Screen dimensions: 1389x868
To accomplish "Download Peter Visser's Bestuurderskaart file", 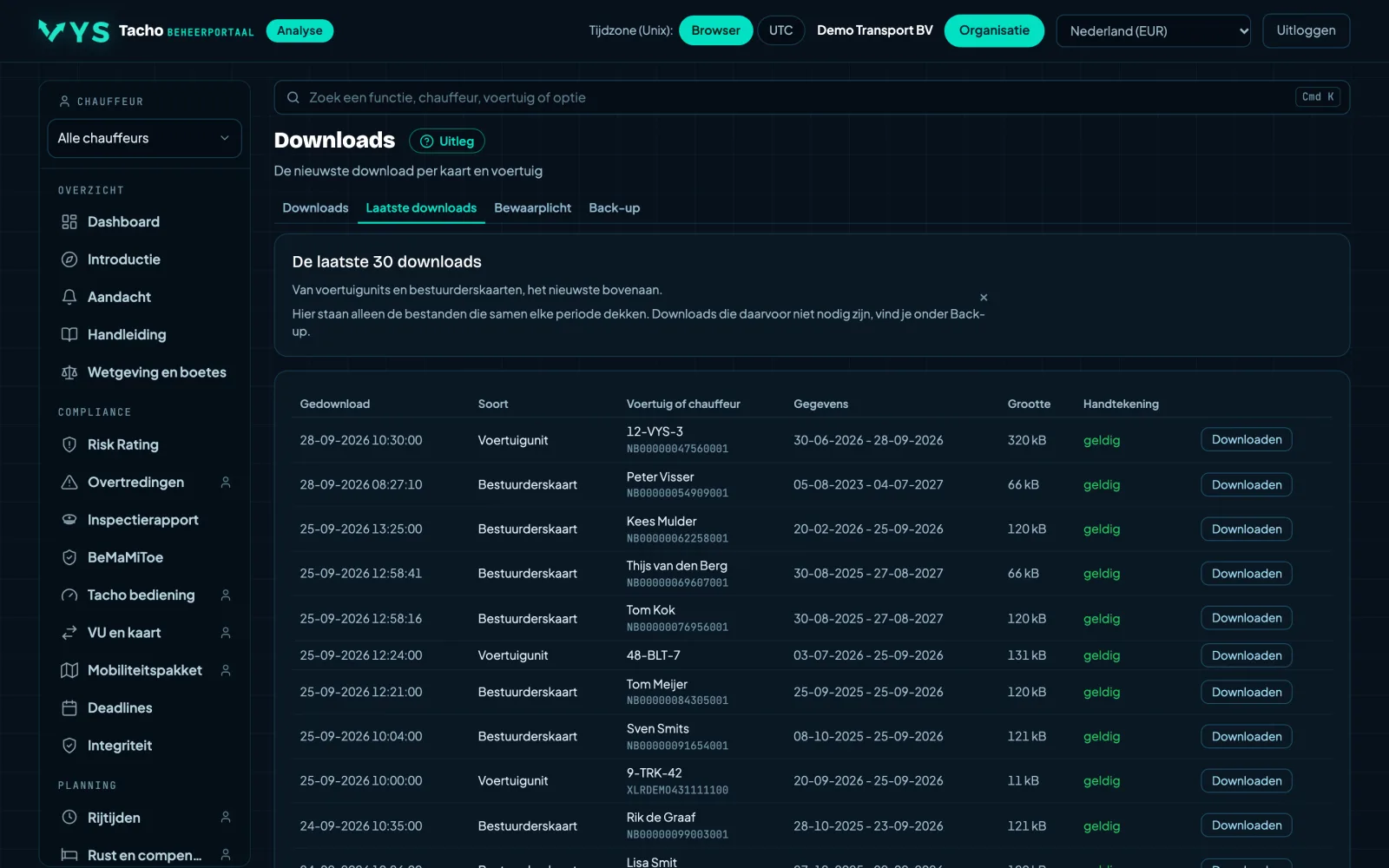I will click(1247, 484).
